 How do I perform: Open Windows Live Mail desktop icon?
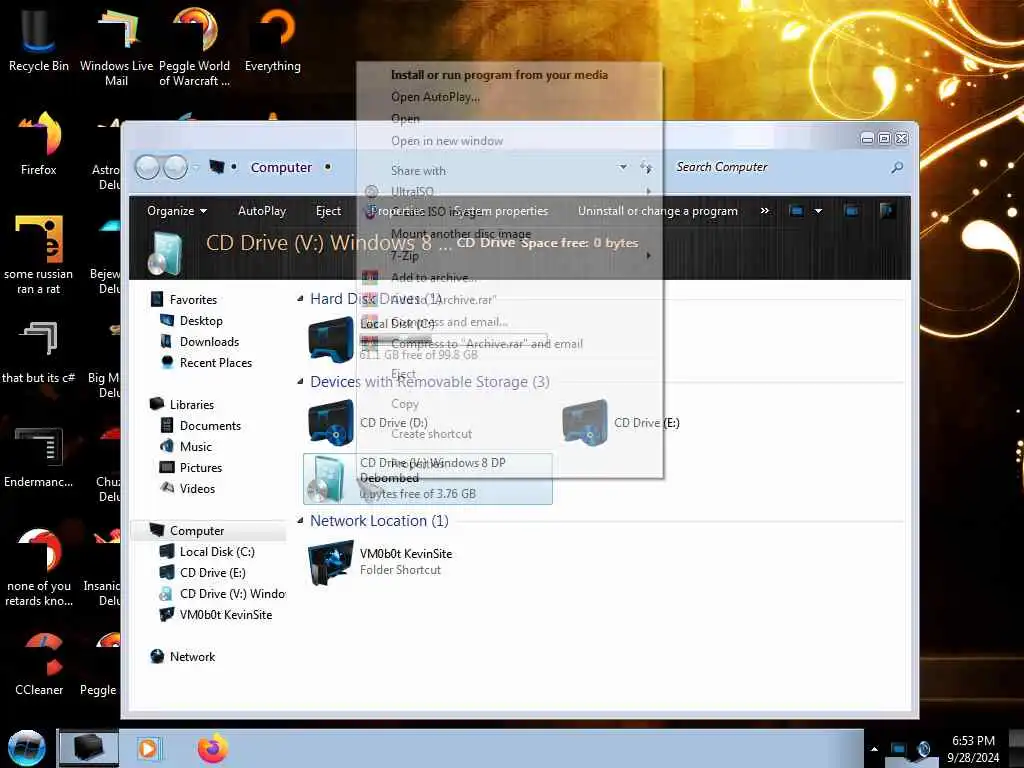pos(116,46)
